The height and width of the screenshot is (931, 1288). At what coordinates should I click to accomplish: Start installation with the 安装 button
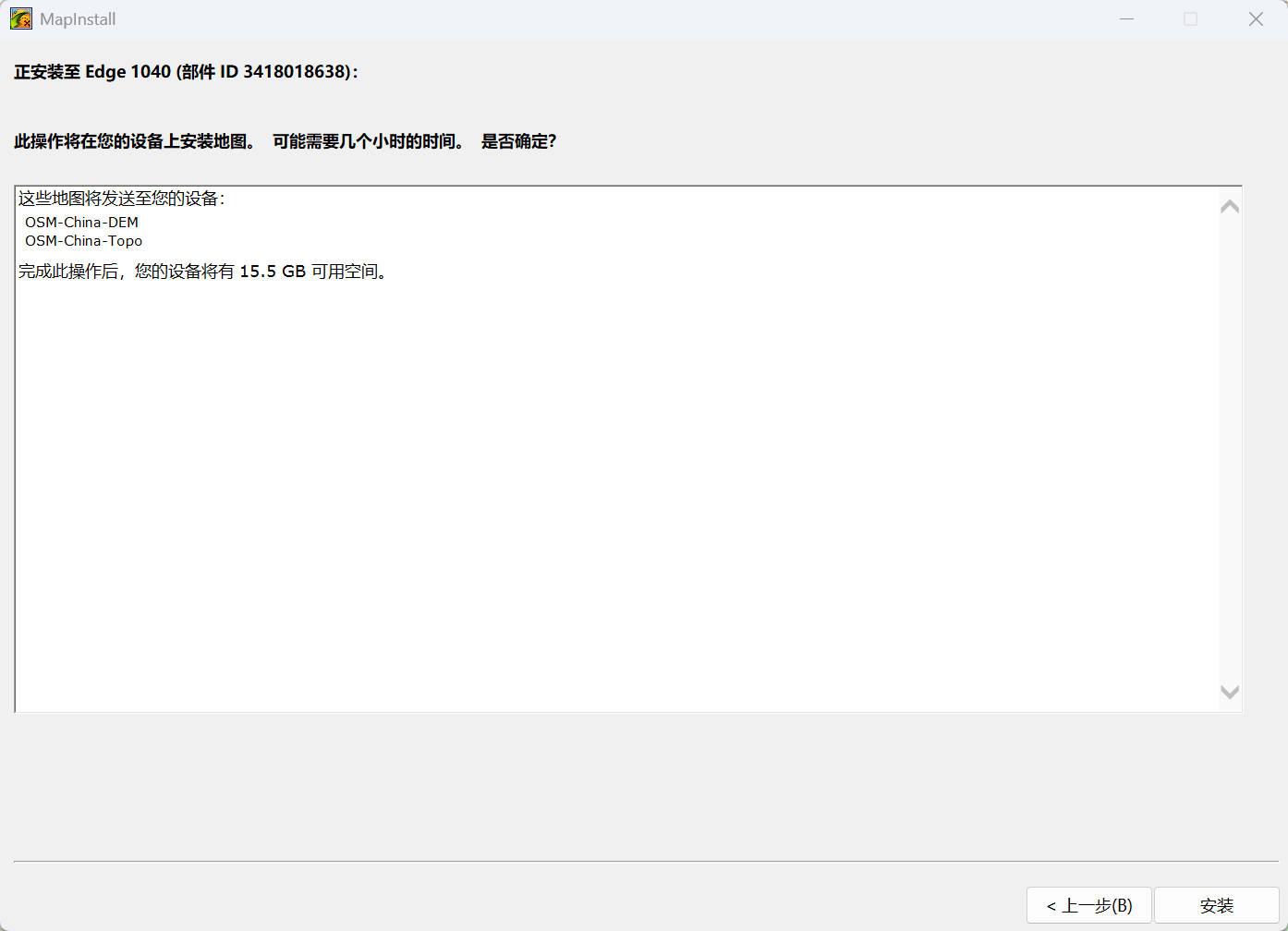pos(1216,905)
